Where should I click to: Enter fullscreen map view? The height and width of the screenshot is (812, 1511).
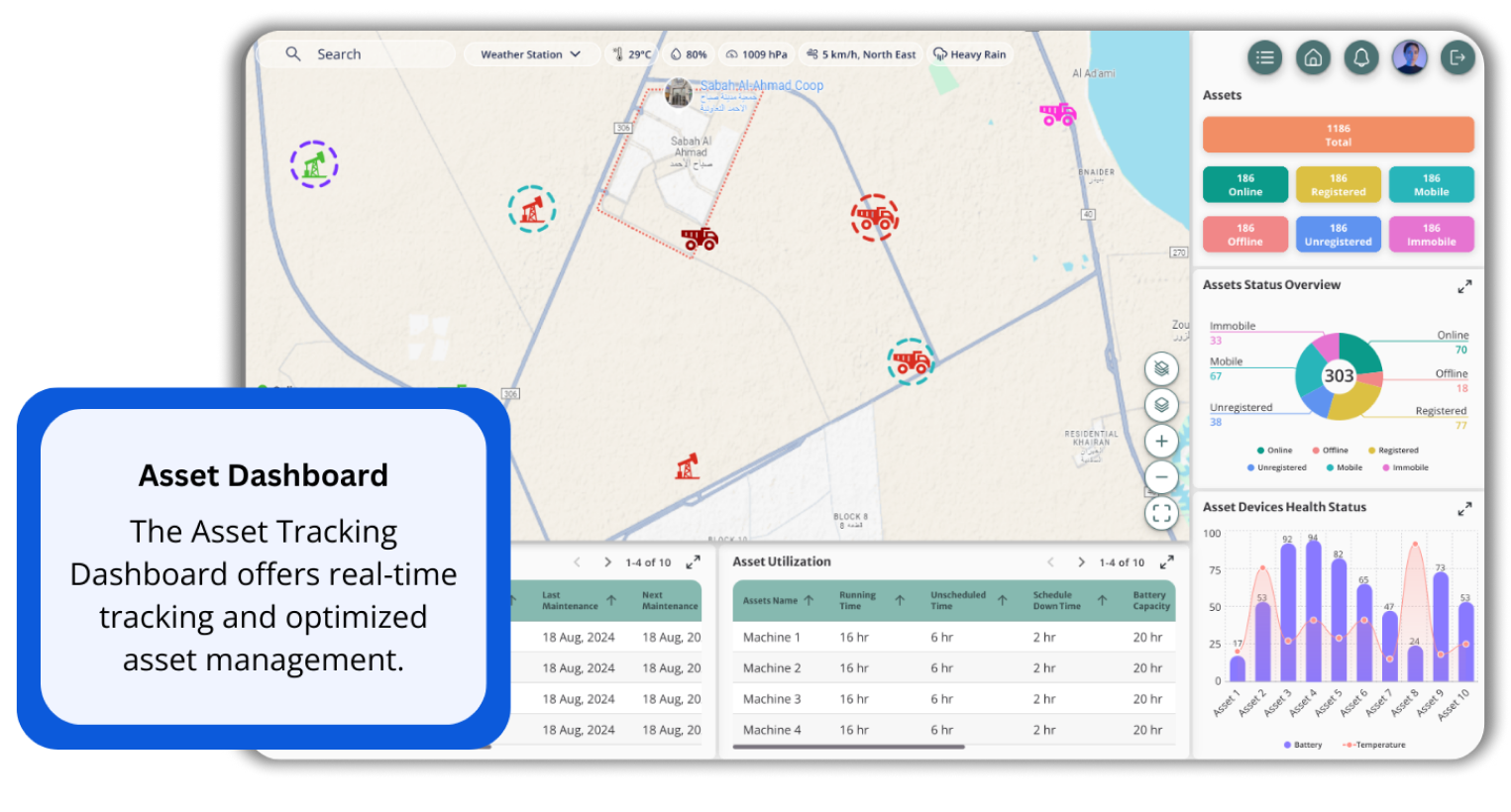click(1161, 513)
